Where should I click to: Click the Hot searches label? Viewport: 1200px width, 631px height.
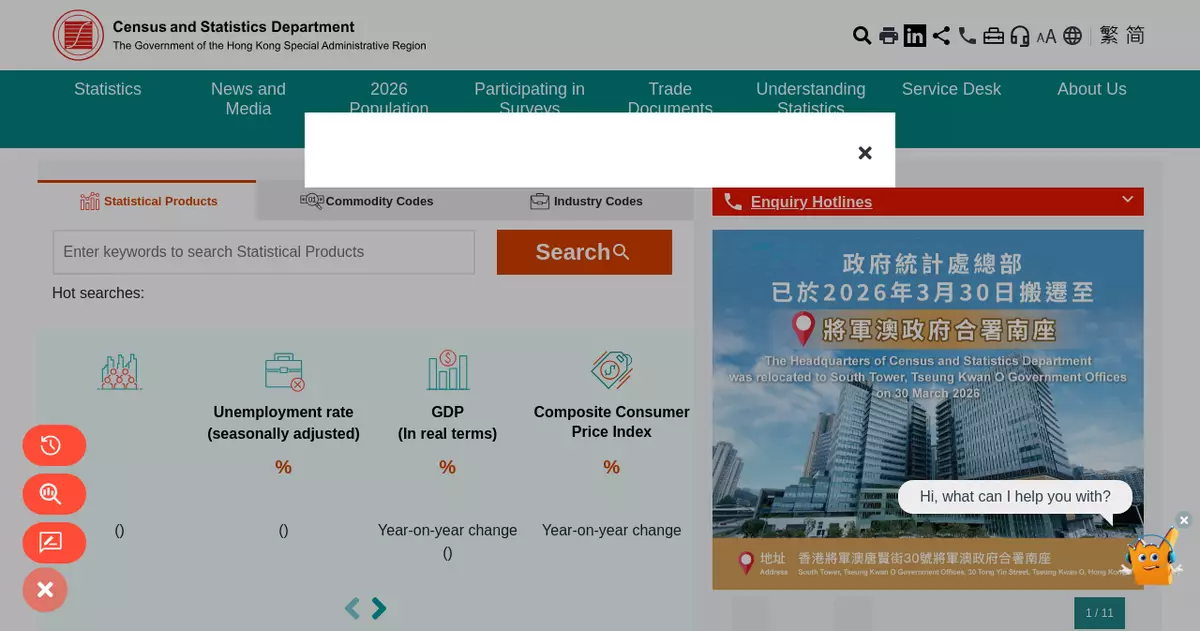98,293
